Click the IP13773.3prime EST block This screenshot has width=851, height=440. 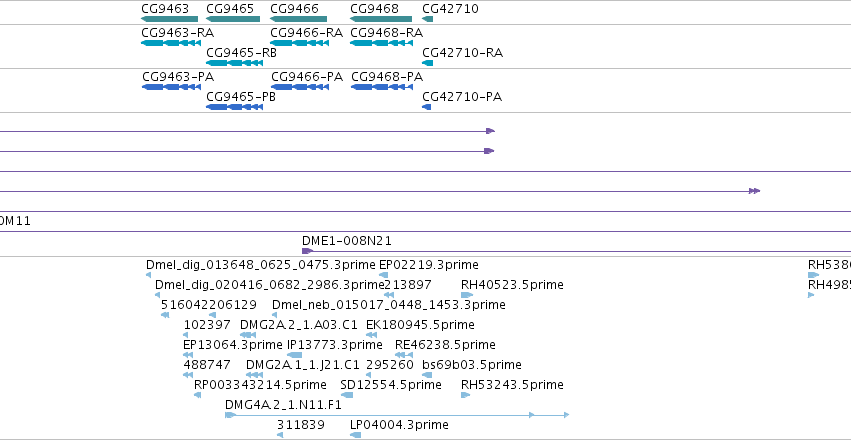(x=294, y=355)
